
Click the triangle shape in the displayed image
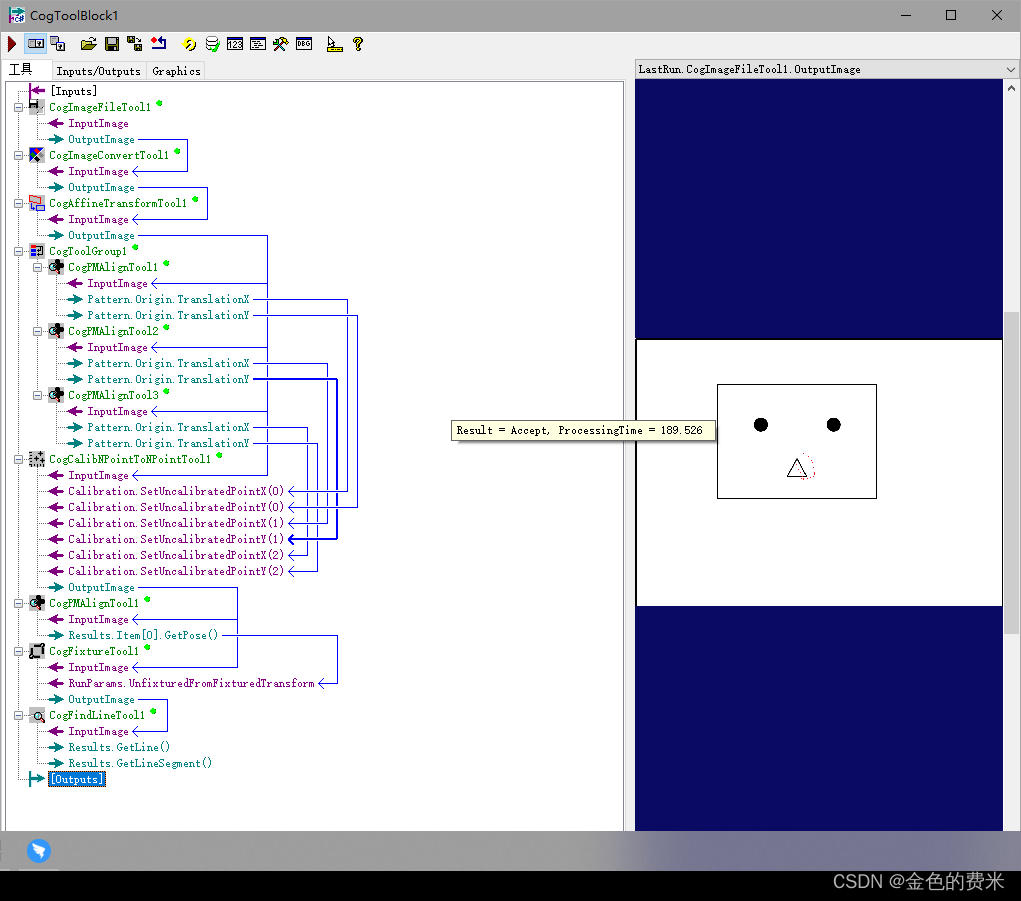[796, 468]
